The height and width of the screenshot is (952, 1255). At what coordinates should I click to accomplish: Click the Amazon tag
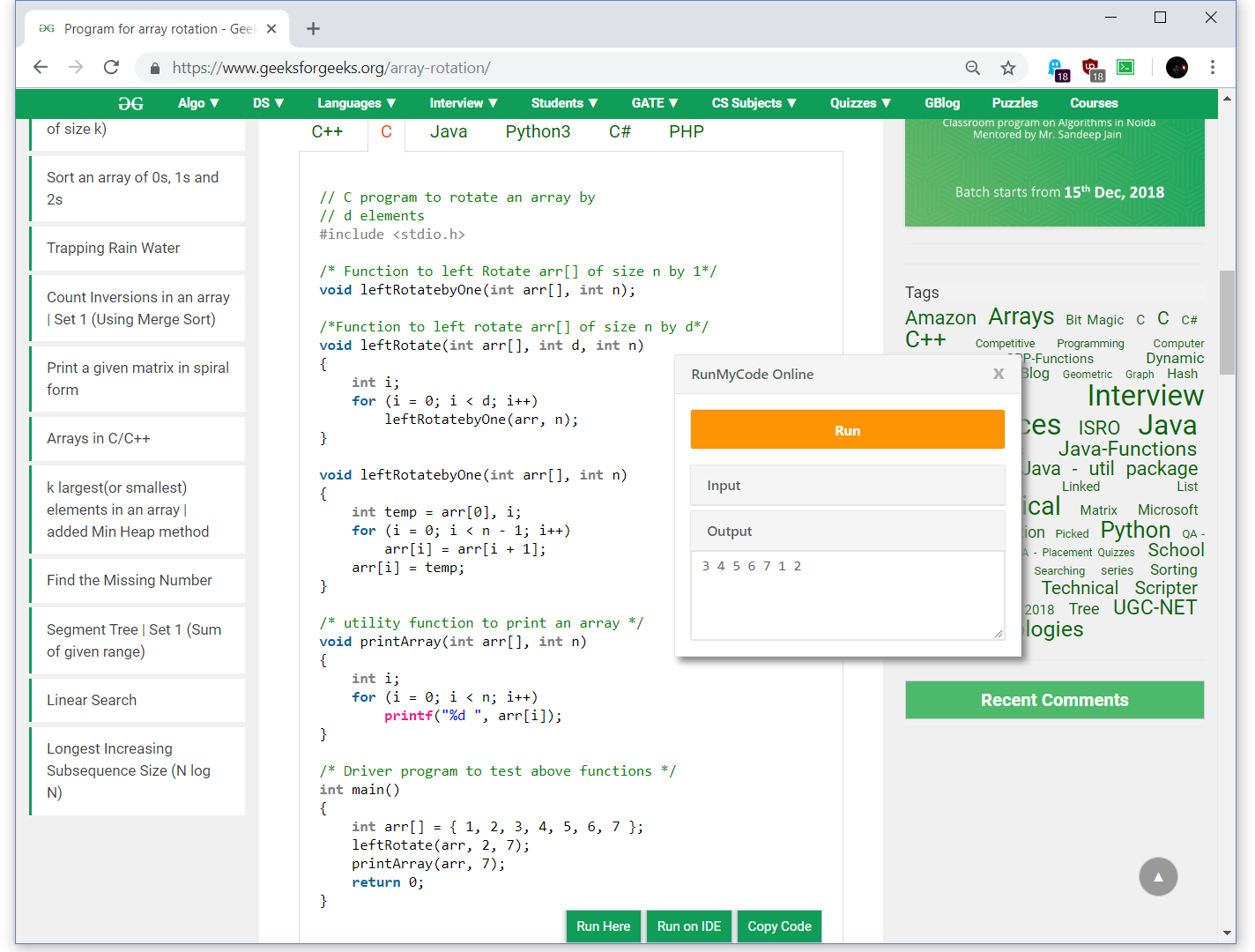click(x=940, y=318)
